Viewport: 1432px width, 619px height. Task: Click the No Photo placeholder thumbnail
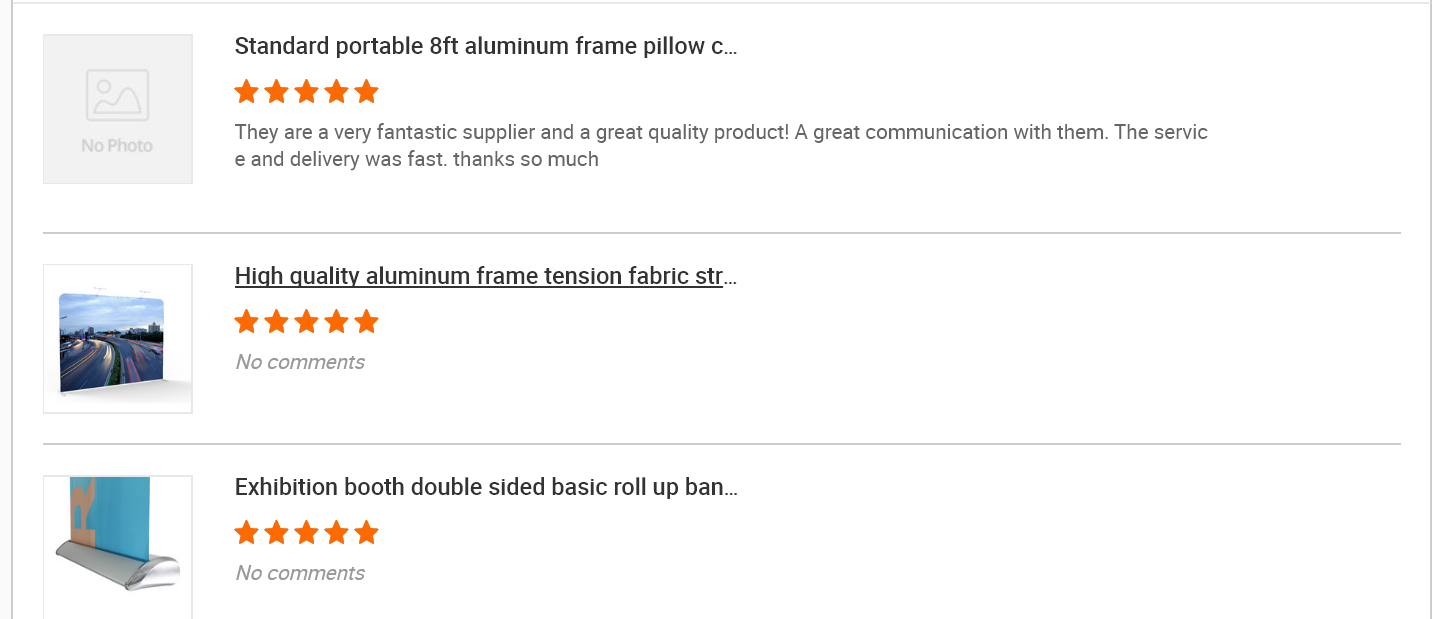(118, 109)
